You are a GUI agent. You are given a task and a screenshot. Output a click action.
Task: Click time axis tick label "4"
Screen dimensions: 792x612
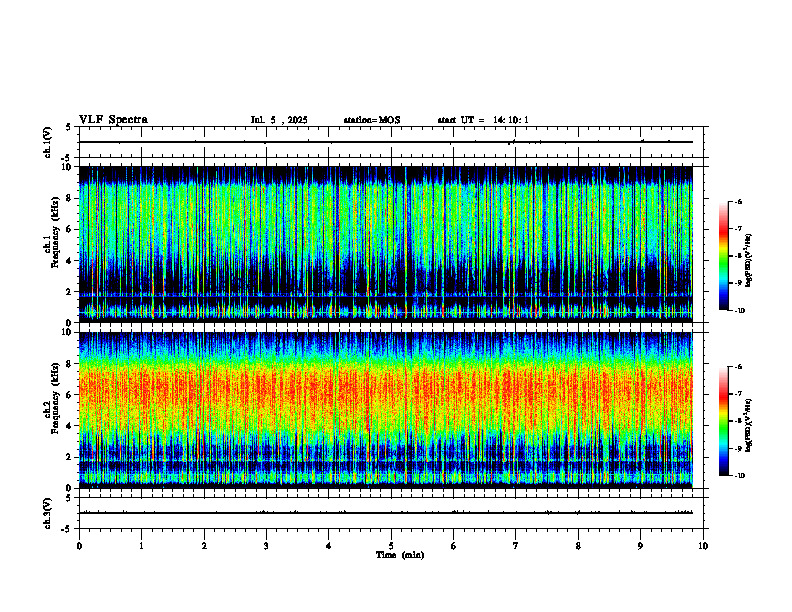coord(329,546)
